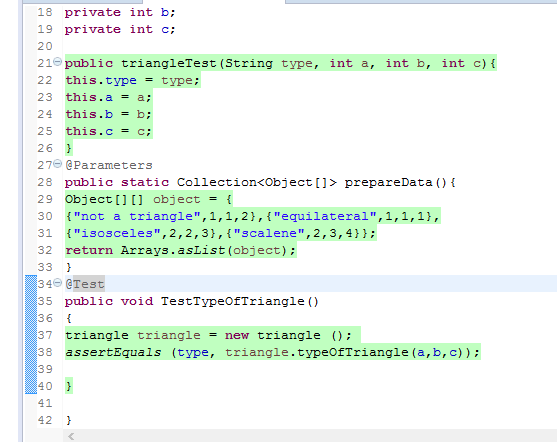557x442 pixels.
Task: Click 'this.a = a;' on line 23
Action: (109, 97)
